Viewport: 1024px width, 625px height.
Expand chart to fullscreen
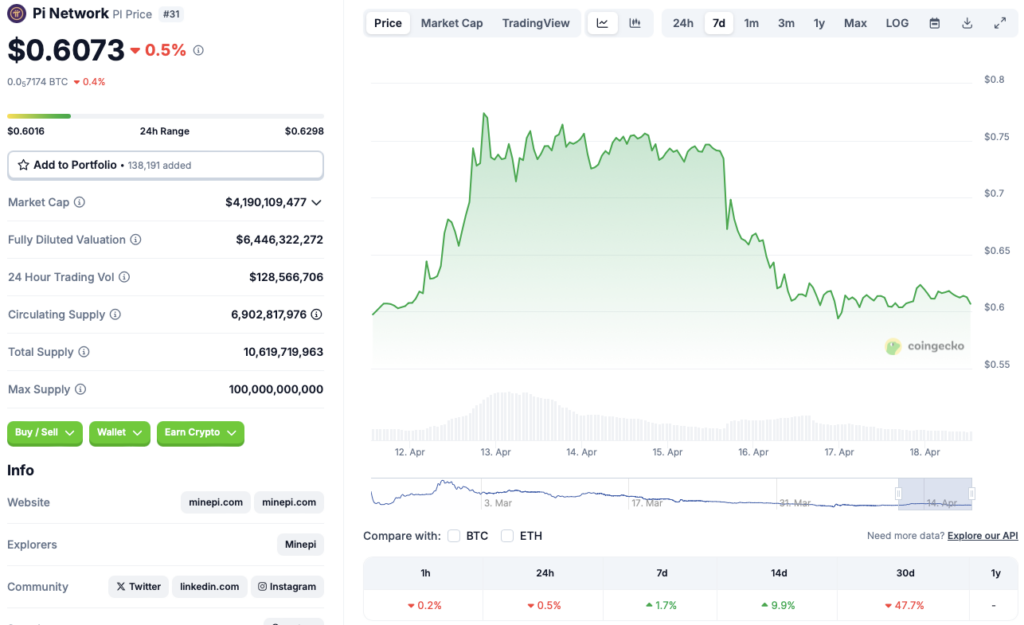click(x=1000, y=23)
